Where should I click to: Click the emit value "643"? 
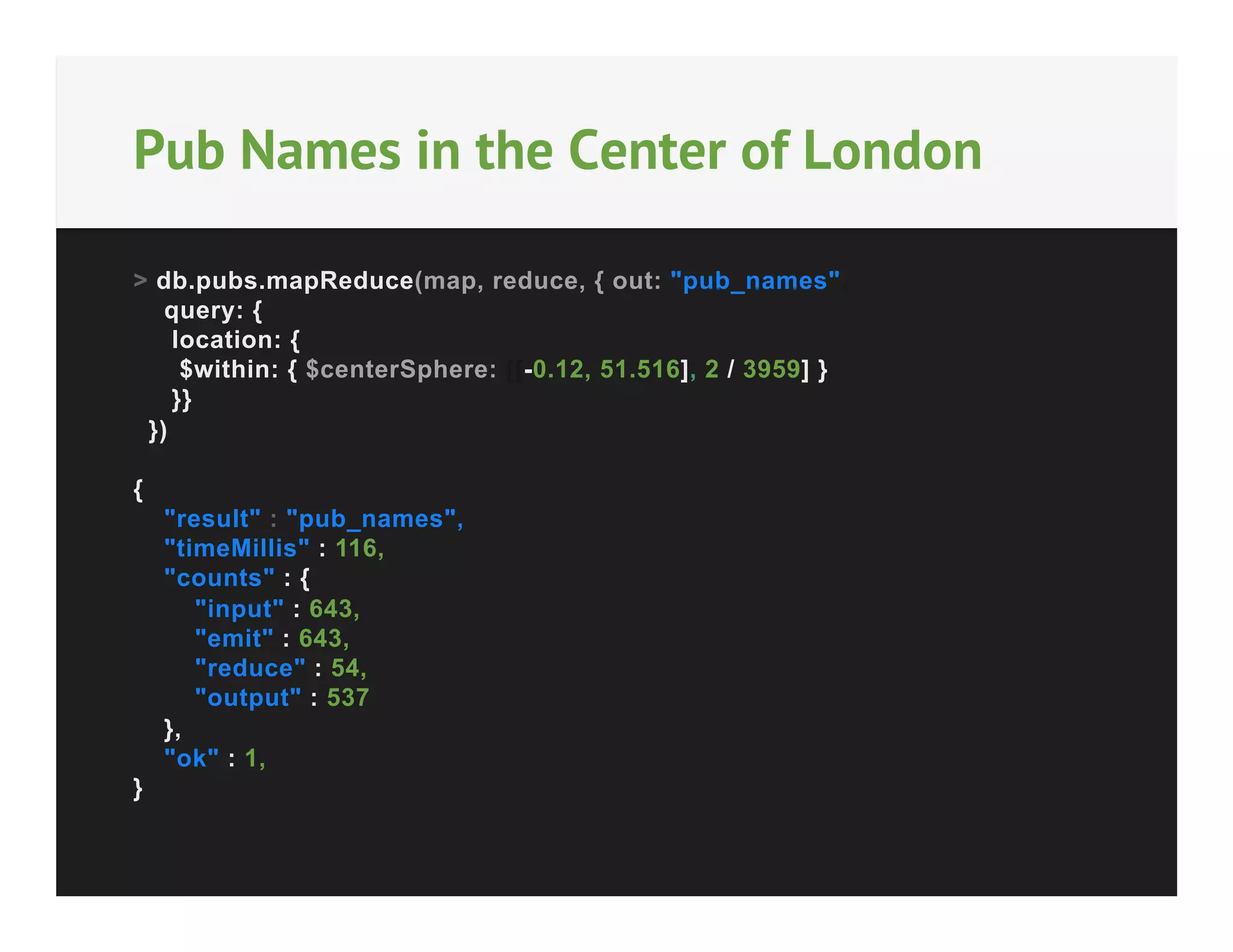(320, 638)
